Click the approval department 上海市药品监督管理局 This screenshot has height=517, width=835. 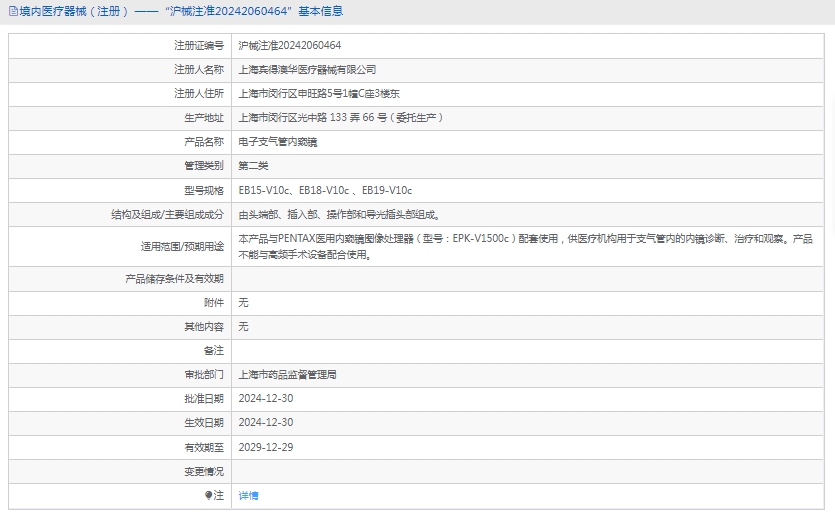[x=287, y=374]
